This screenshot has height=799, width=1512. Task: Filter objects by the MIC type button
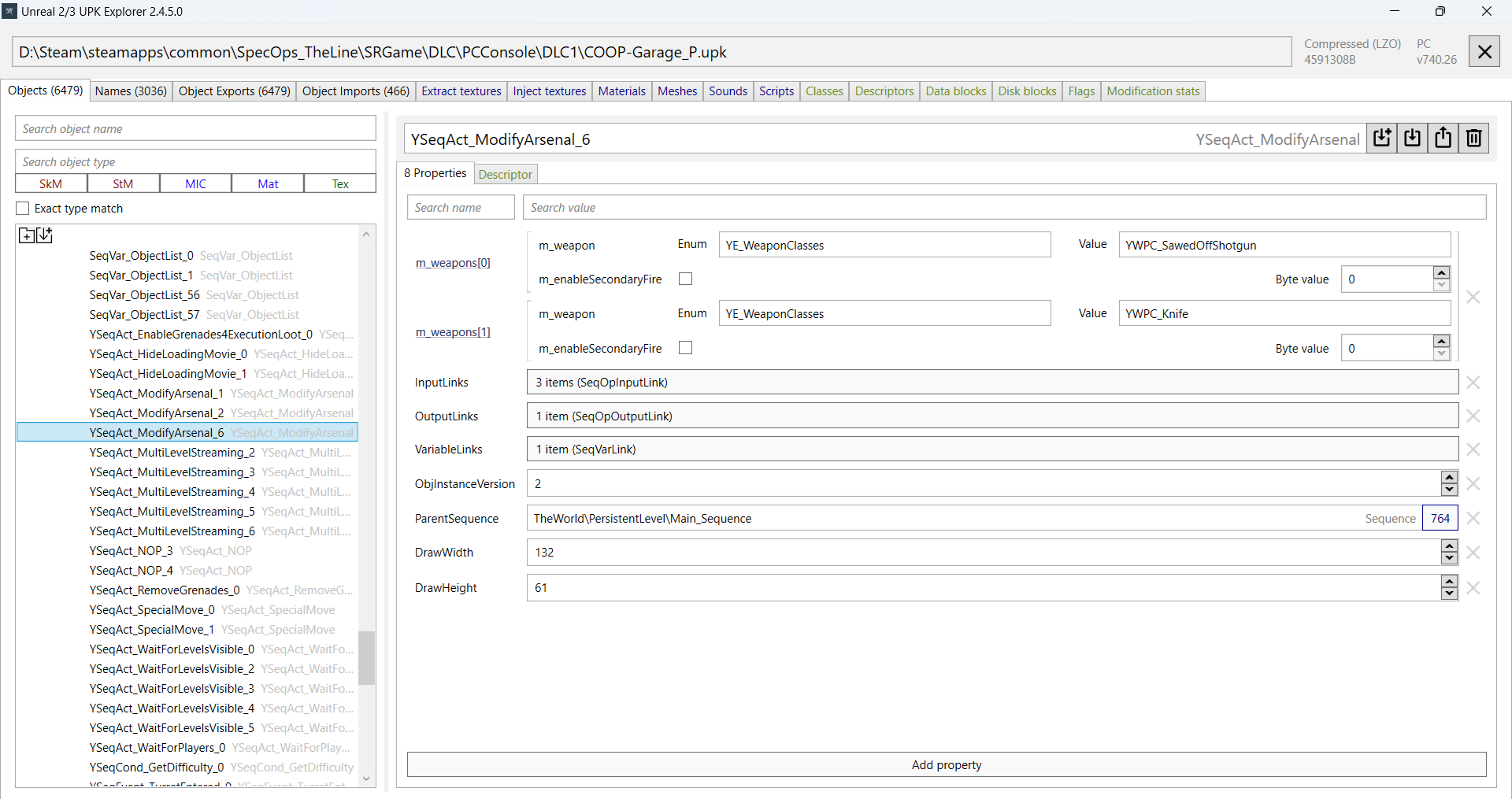pos(195,183)
